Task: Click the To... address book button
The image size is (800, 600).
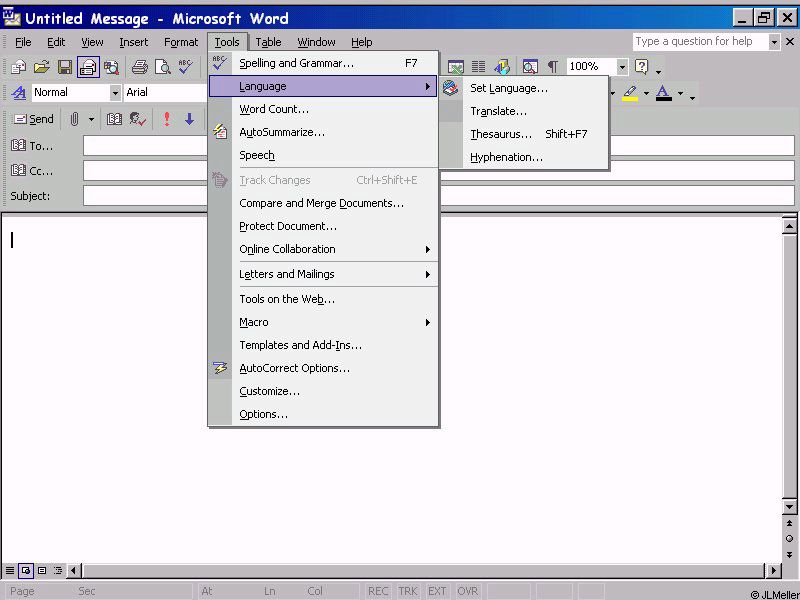Action: click(32, 146)
